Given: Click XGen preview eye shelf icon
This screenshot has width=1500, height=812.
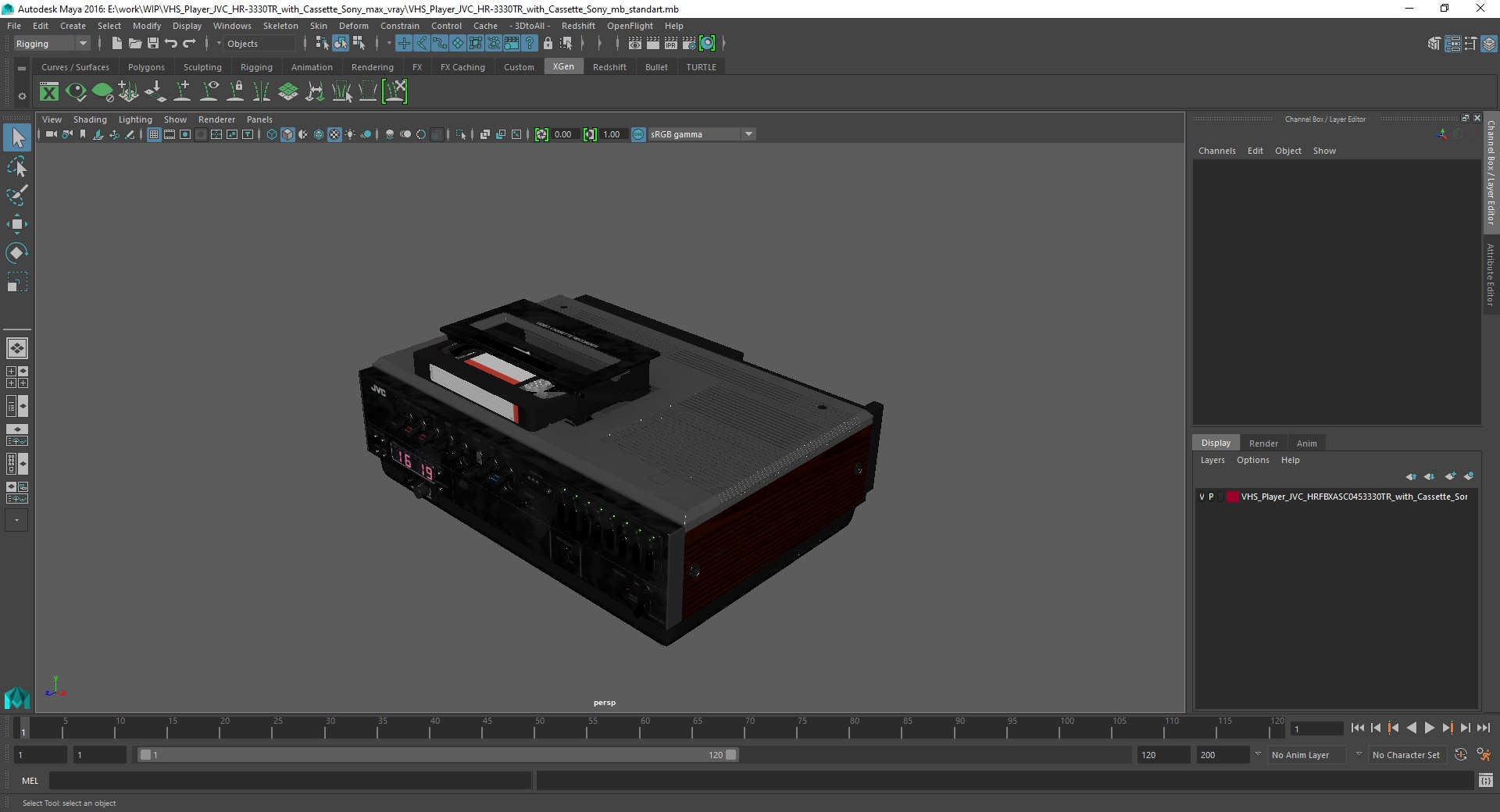Looking at the screenshot, I should [x=76, y=92].
